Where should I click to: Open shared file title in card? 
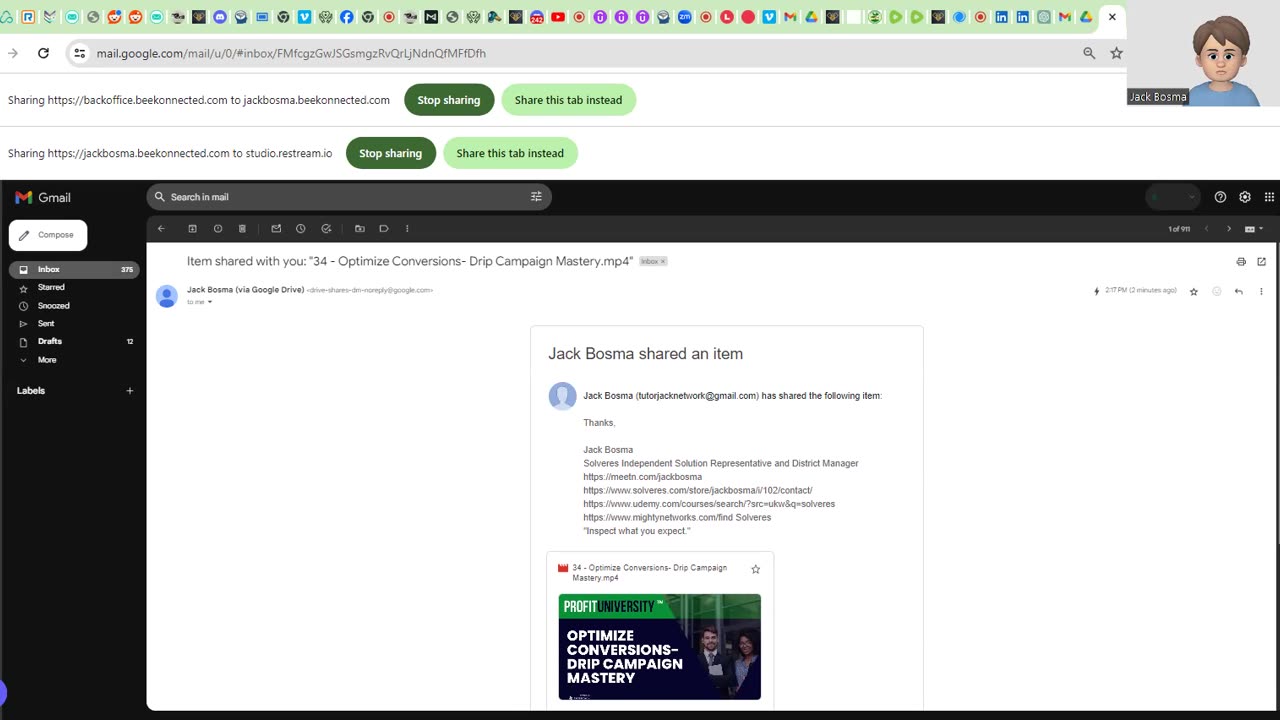[x=650, y=573]
